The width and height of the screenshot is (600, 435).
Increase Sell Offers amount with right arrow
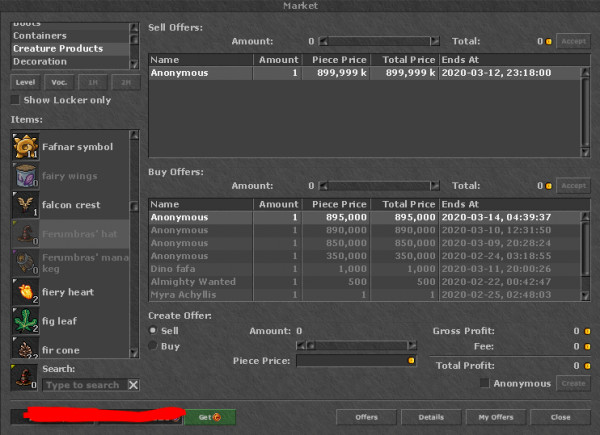tap(435, 41)
